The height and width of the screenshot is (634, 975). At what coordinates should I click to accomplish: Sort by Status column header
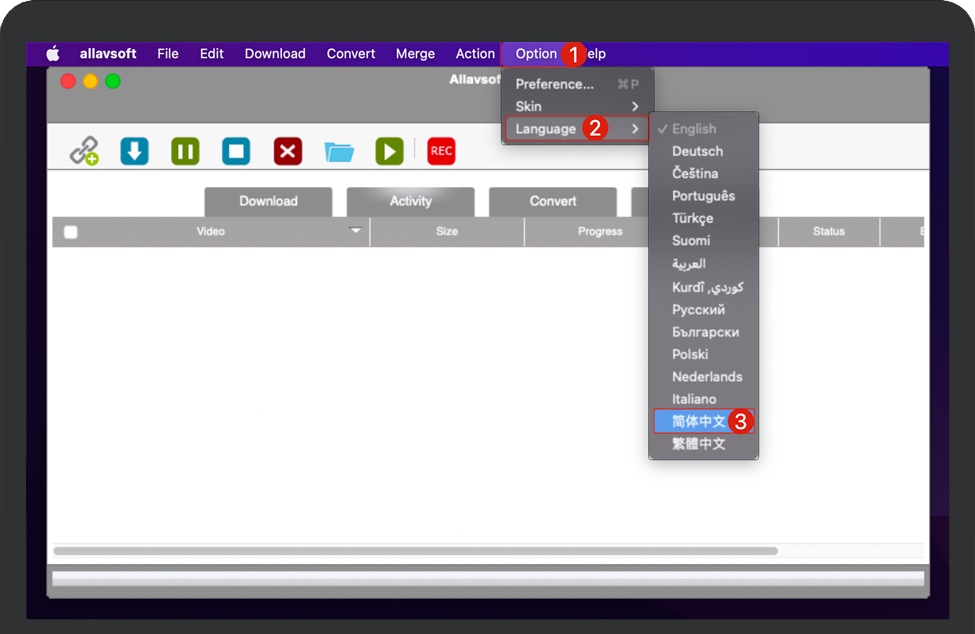point(828,231)
